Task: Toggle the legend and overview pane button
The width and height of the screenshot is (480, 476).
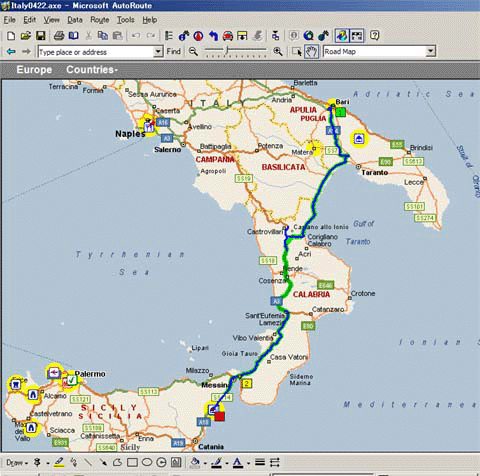Action: tap(356, 35)
